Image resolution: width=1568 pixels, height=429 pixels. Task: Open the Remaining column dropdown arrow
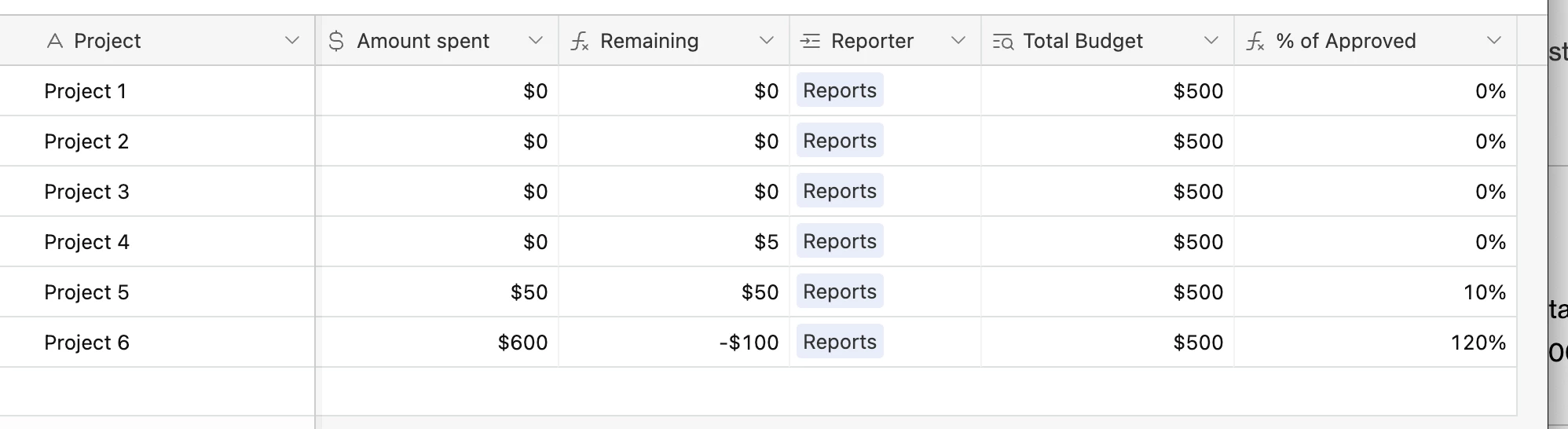click(x=767, y=40)
